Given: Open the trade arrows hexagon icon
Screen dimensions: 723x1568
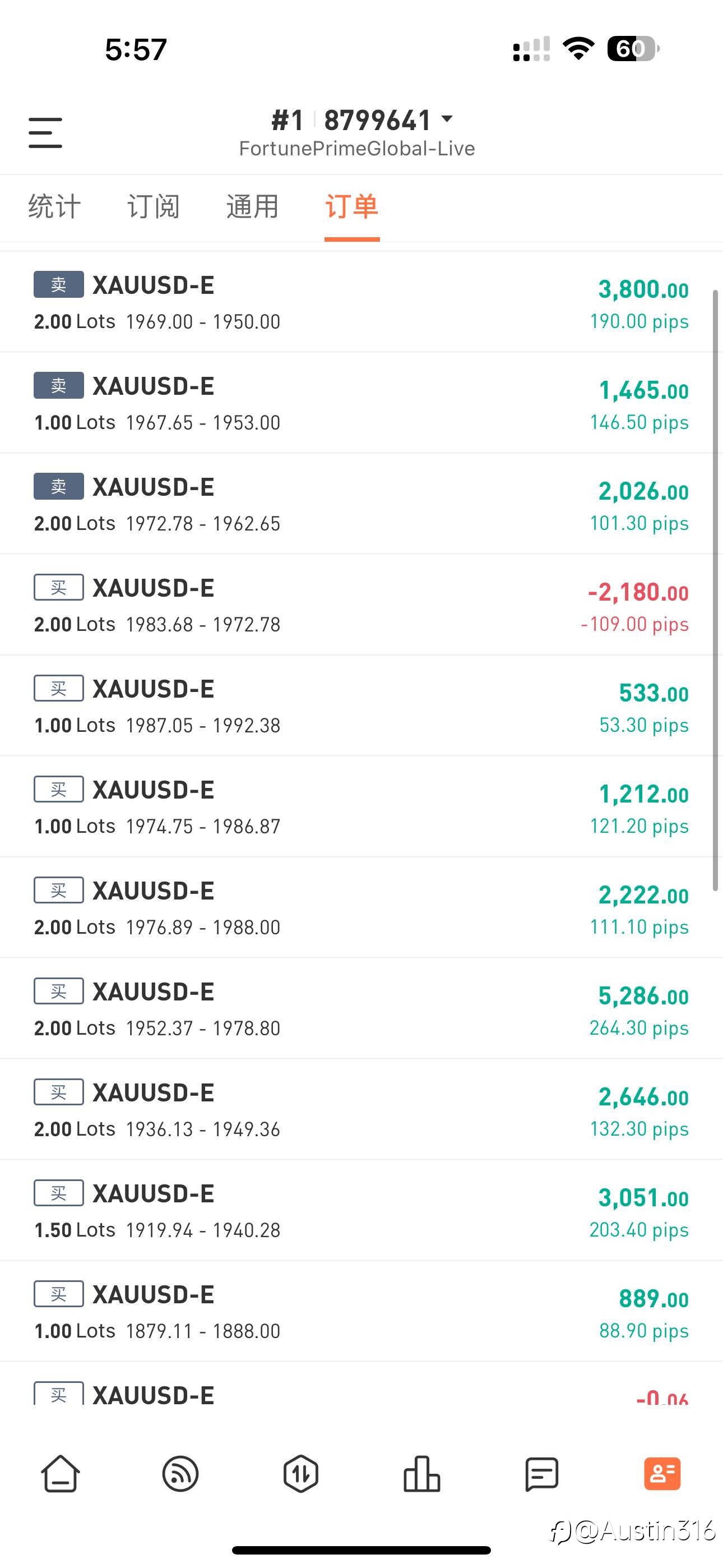Looking at the screenshot, I should (302, 1474).
